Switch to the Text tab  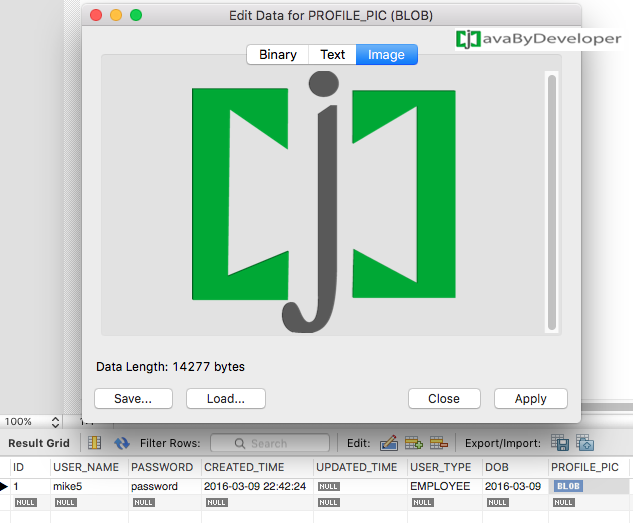click(333, 54)
